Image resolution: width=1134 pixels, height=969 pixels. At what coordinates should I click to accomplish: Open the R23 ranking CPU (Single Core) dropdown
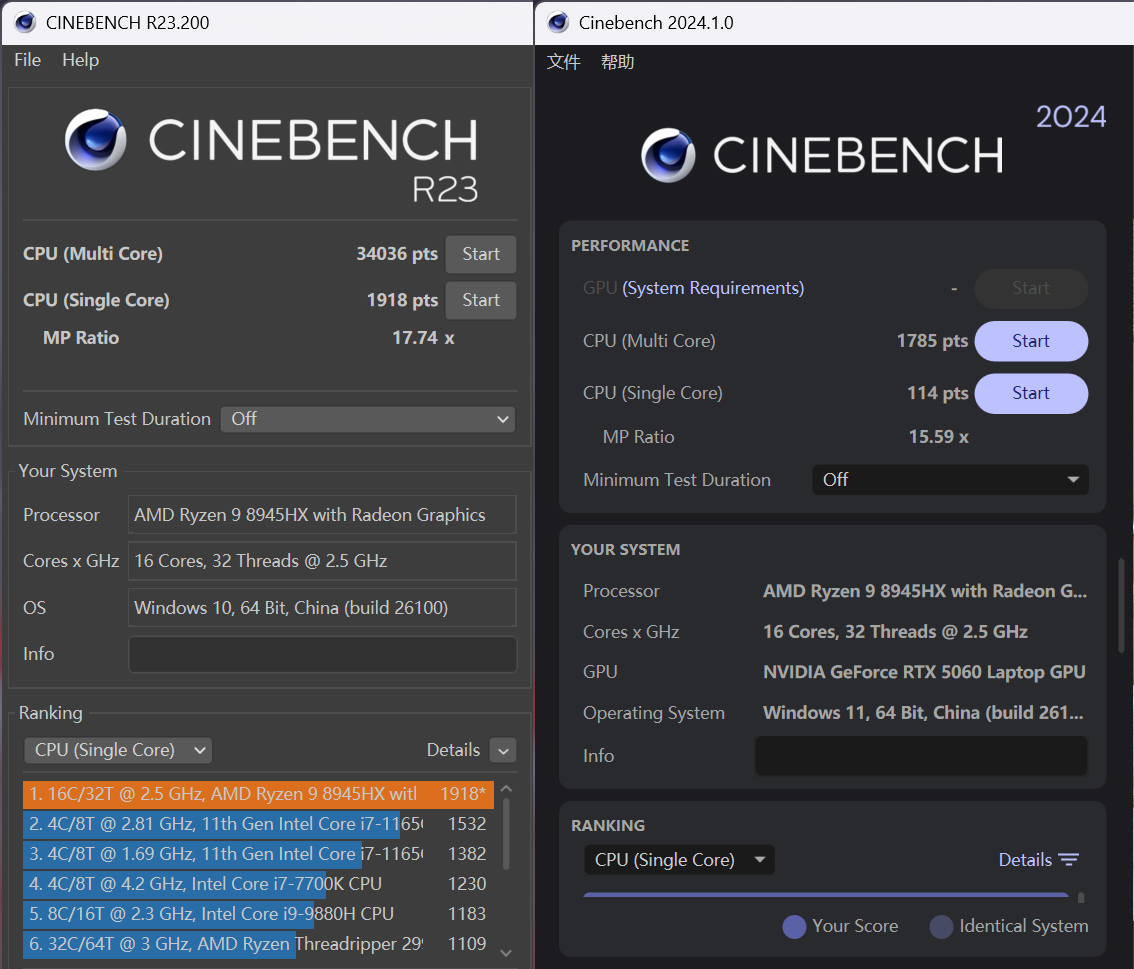pyautogui.click(x=118, y=750)
